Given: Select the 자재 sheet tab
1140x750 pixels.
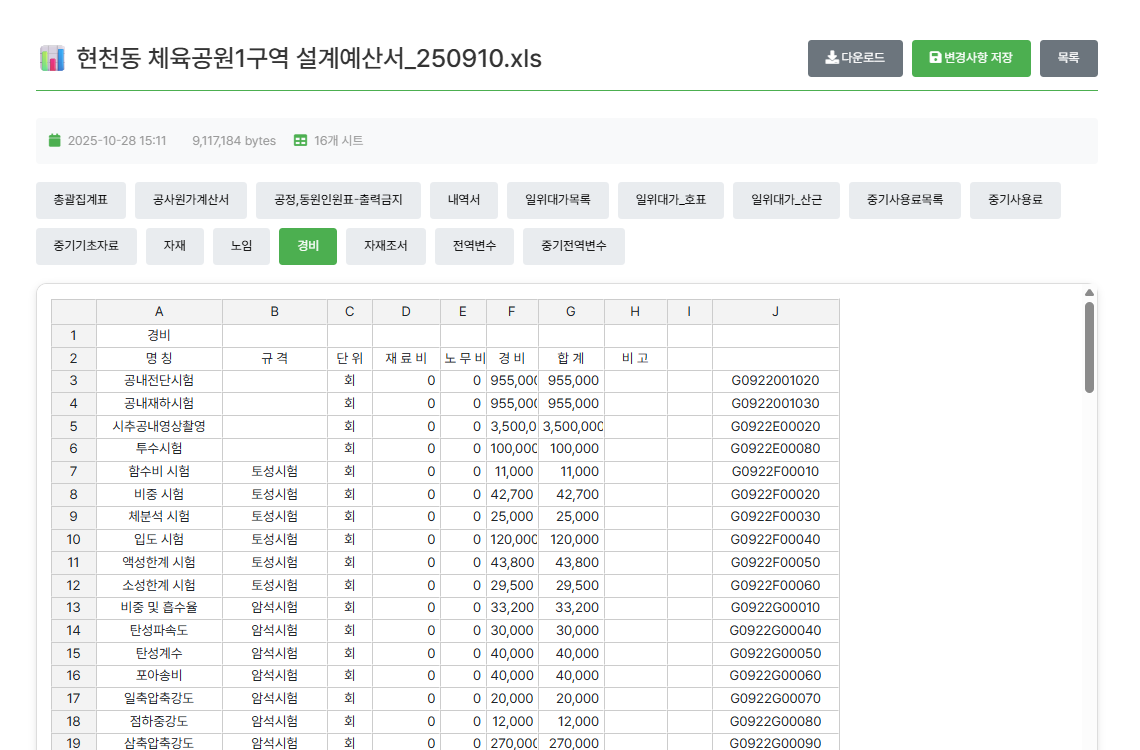Looking at the screenshot, I should click(x=175, y=246).
